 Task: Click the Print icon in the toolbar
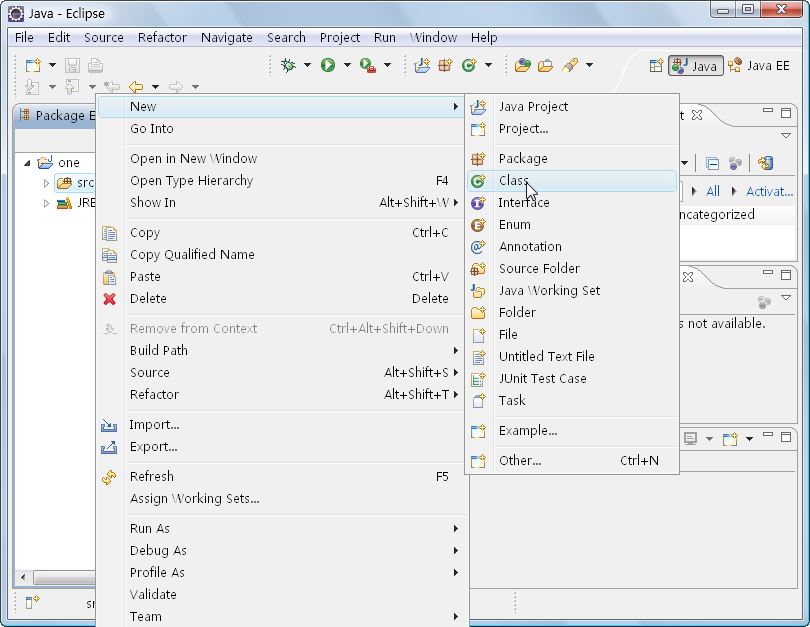(x=95, y=65)
